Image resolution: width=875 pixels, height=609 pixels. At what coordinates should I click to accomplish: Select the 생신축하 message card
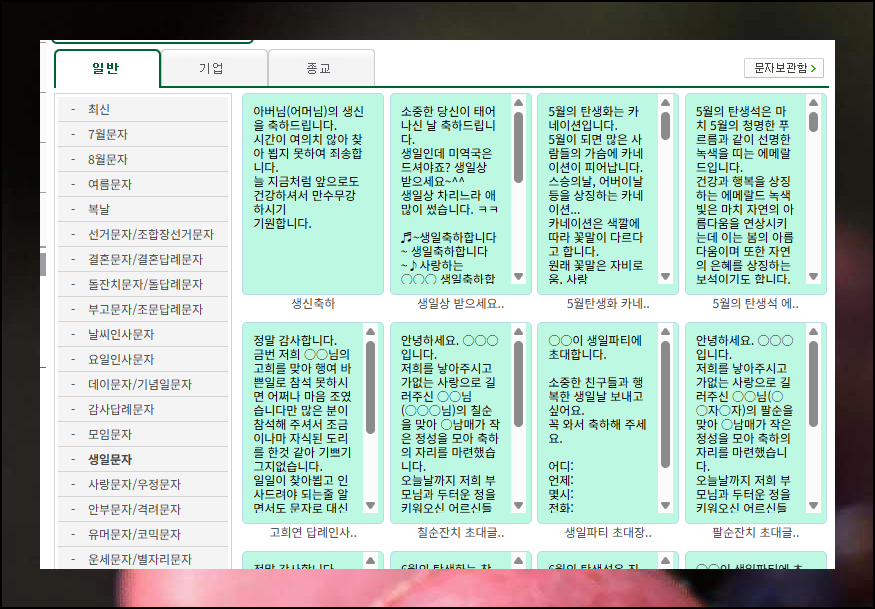point(312,194)
